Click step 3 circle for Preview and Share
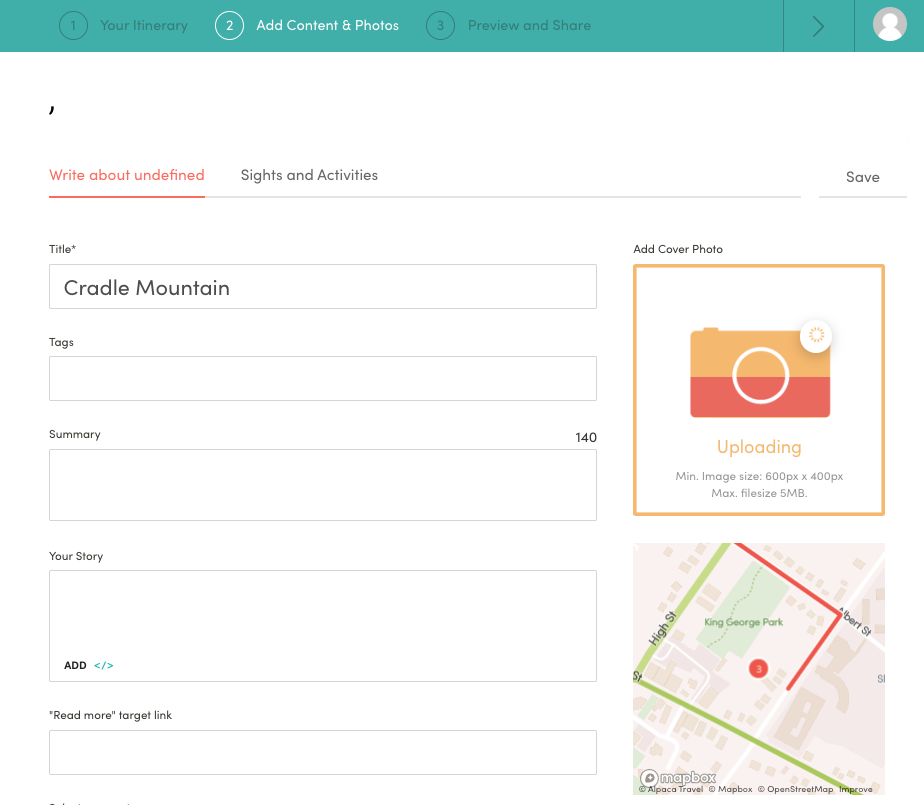 [x=440, y=25]
